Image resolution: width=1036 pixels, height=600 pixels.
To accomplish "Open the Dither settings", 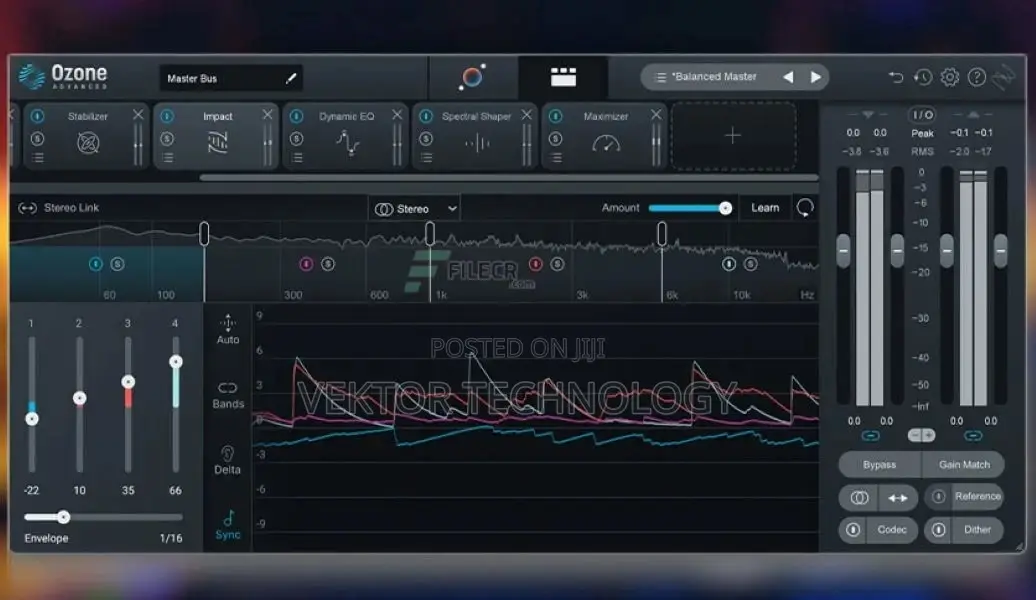I will click(x=977, y=529).
